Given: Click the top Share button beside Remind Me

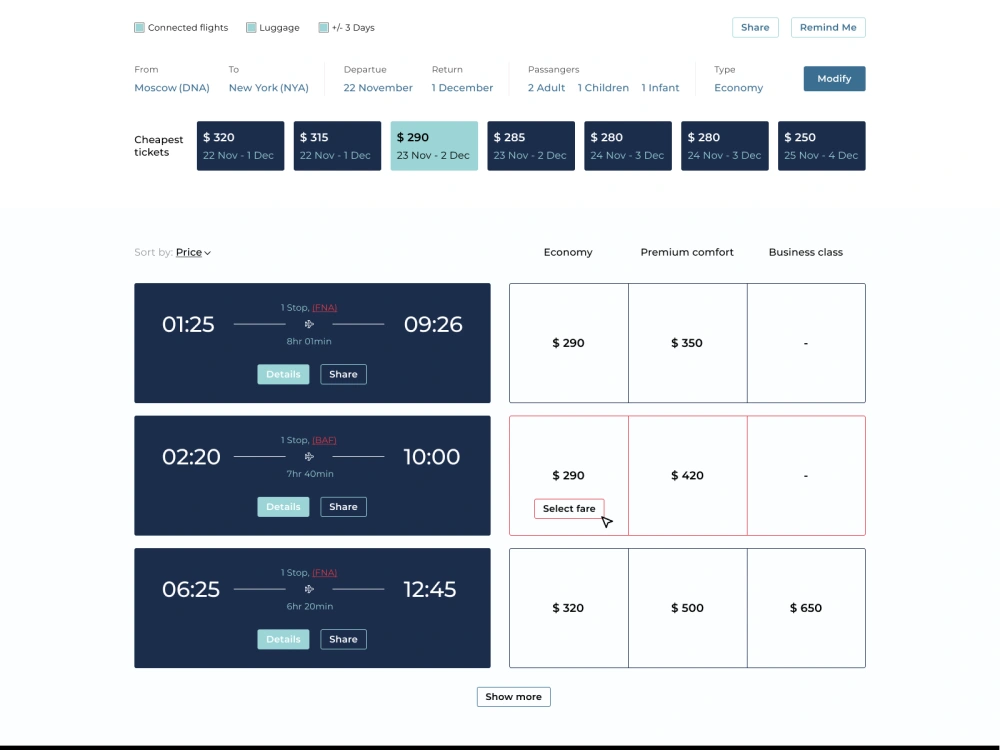Looking at the screenshot, I should 755,27.
